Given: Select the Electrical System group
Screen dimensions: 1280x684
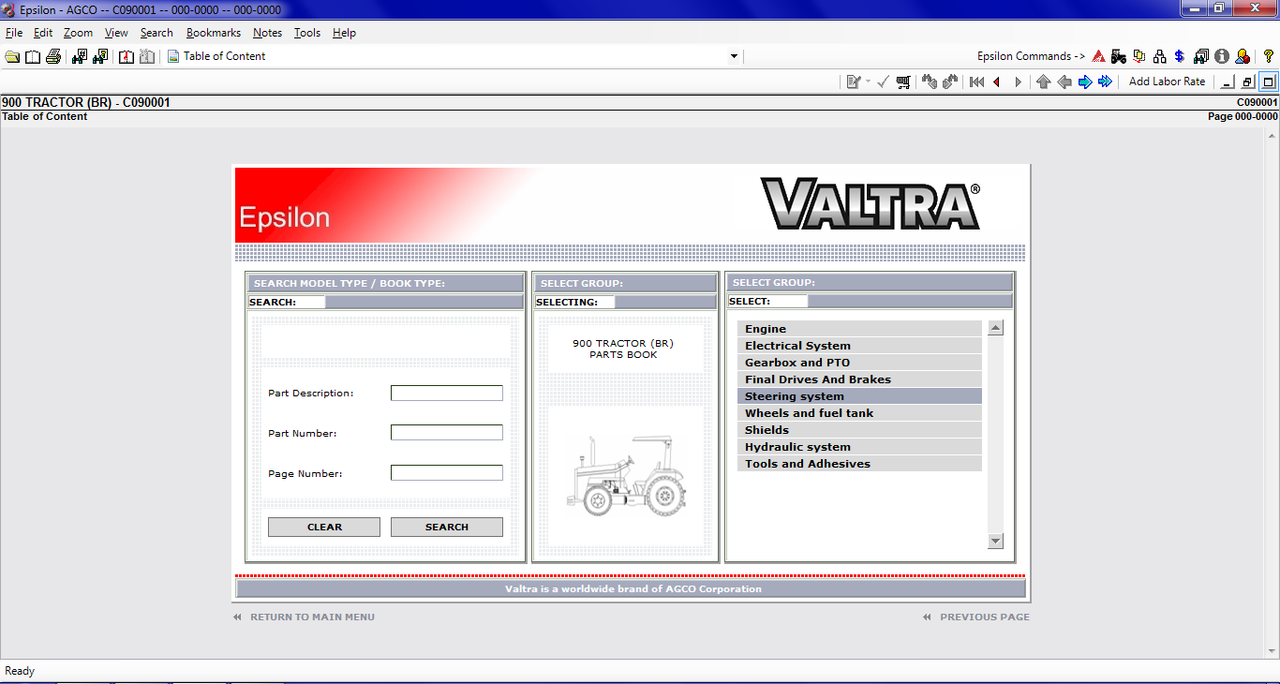Looking at the screenshot, I should pos(860,346).
